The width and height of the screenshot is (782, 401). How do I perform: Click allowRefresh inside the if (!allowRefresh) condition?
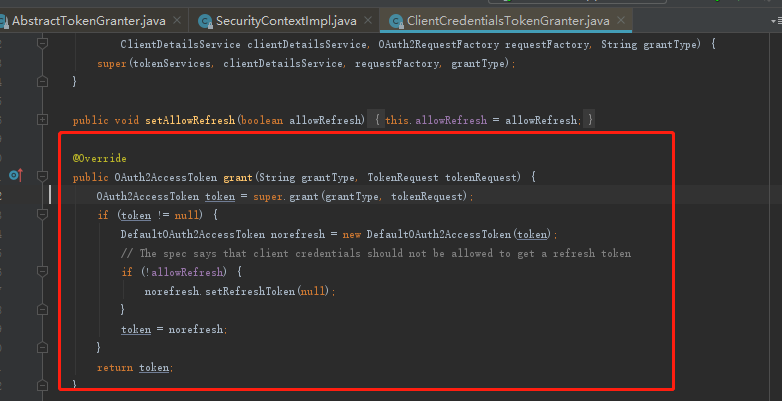tap(187, 272)
